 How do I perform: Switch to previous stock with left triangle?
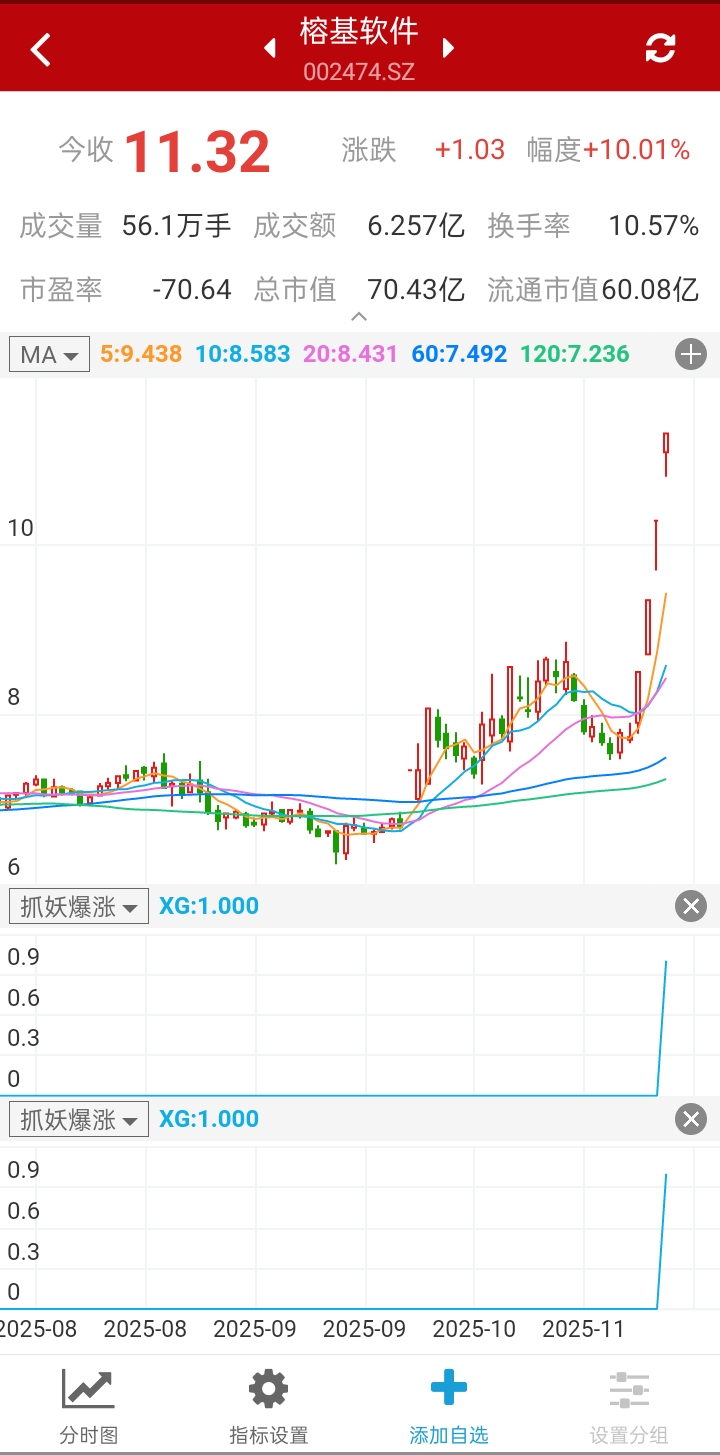click(x=270, y=48)
